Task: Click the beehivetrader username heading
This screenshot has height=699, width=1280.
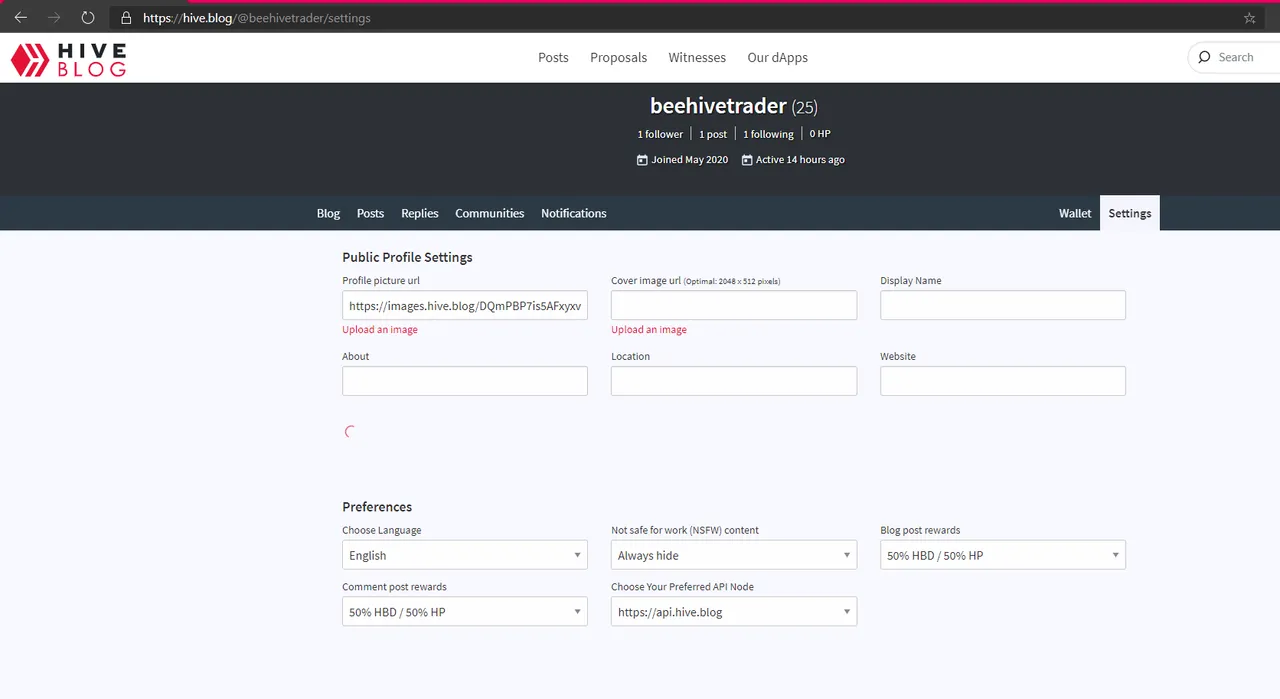Action: [718, 106]
